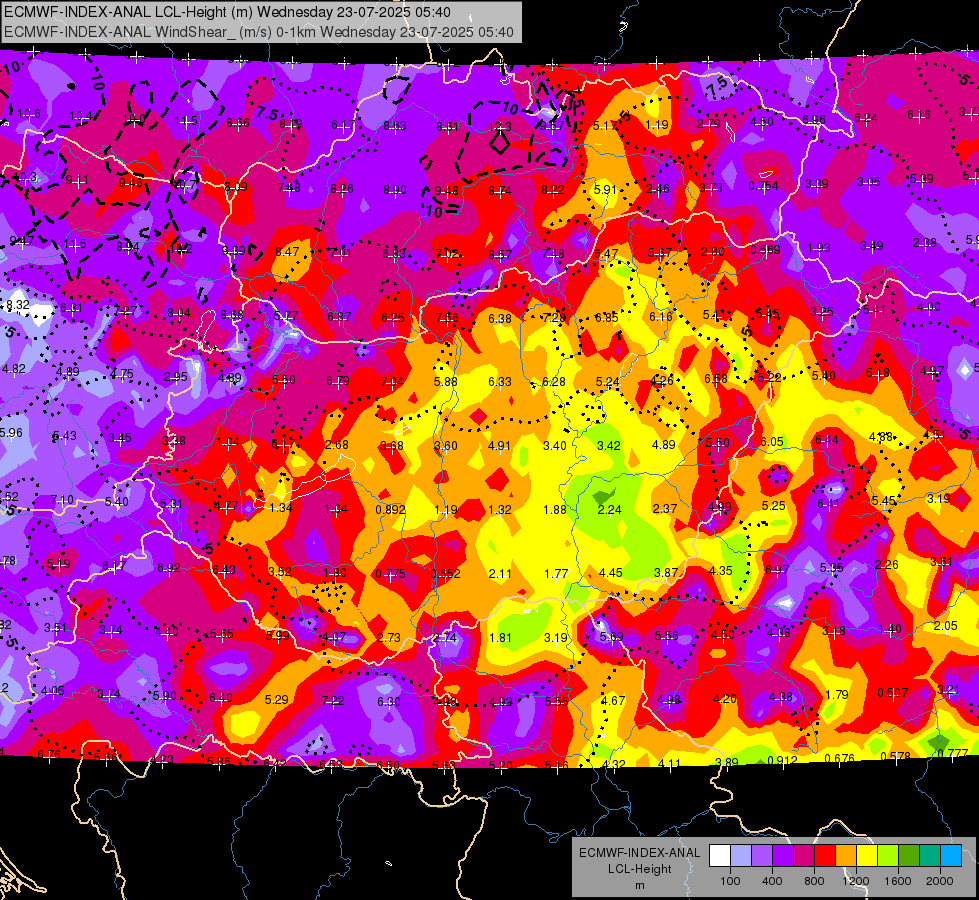Click the yellow legend swatch
This screenshot has height=900, width=979.
(x=867, y=855)
